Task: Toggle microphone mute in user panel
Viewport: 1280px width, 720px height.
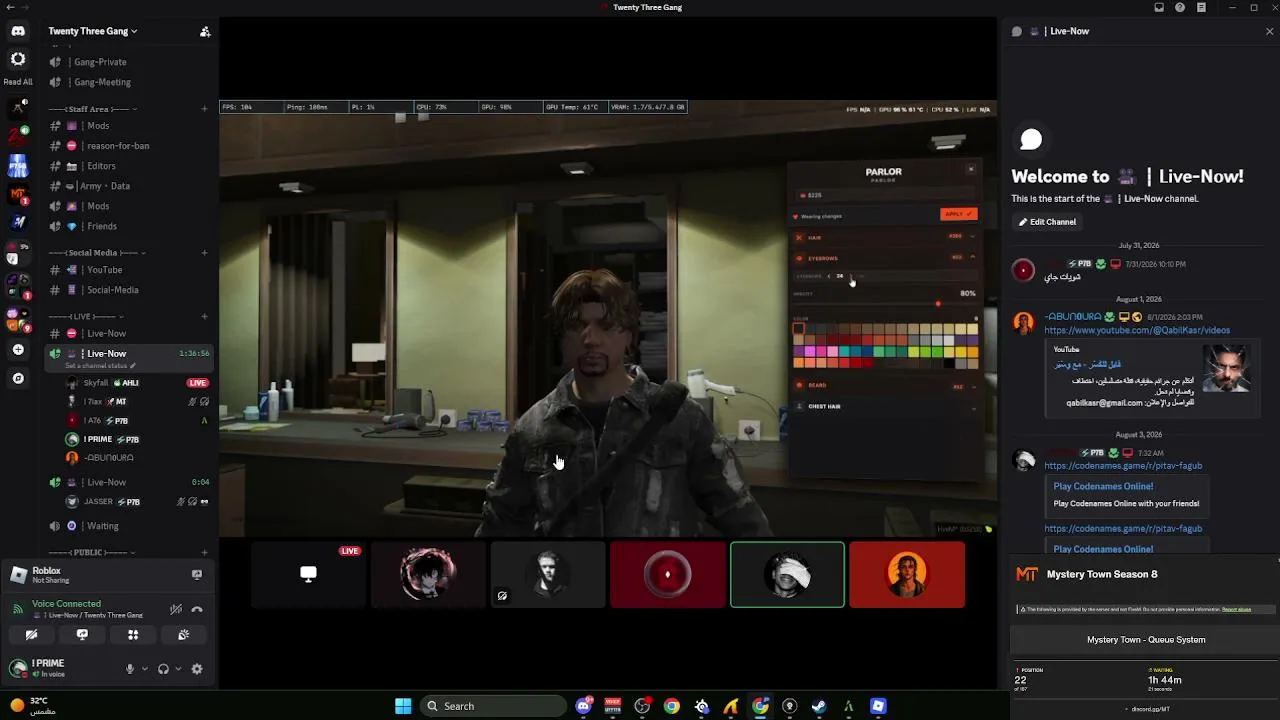Action: click(129, 669)
